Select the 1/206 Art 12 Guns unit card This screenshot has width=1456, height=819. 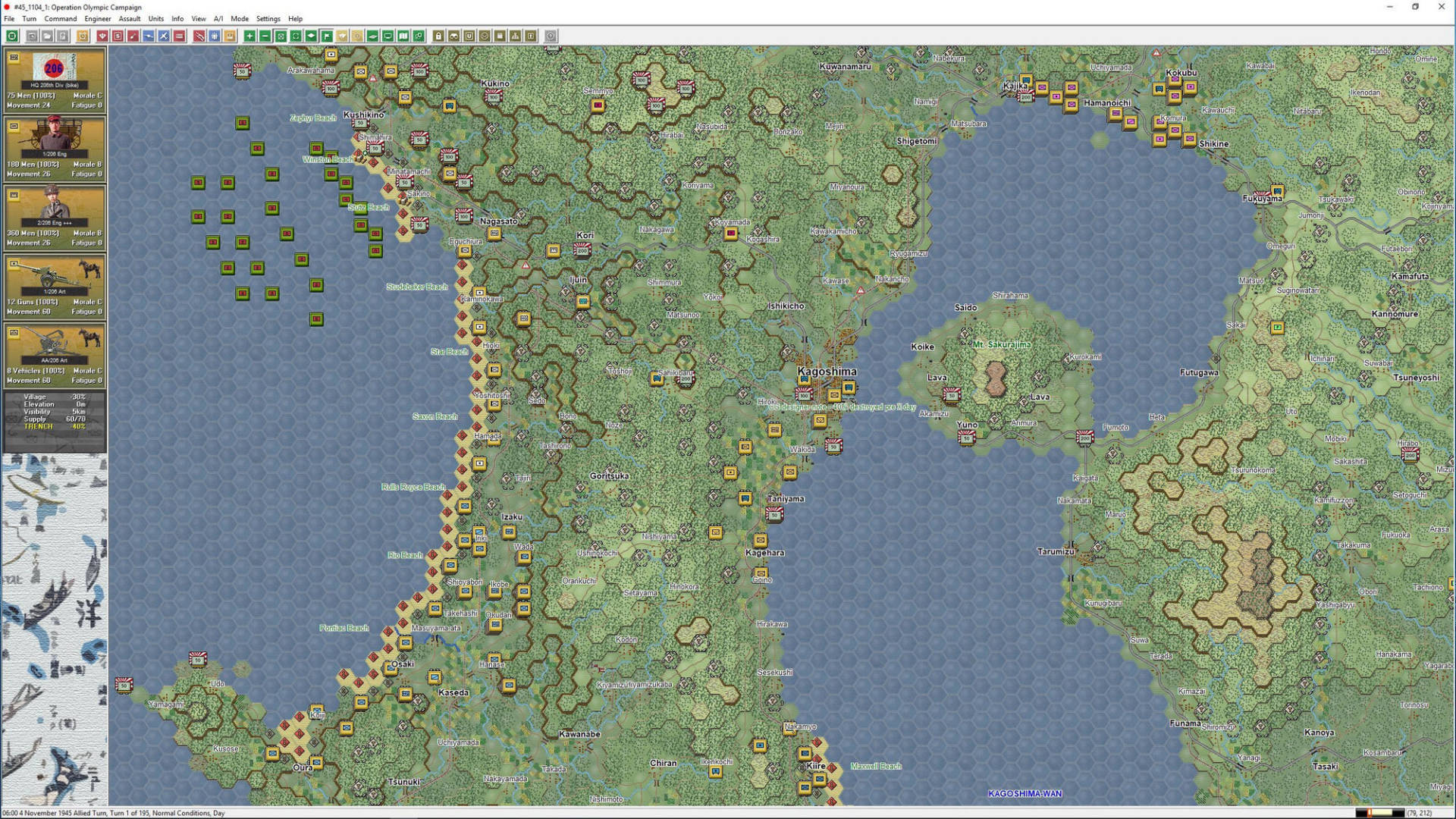[54, 287]
